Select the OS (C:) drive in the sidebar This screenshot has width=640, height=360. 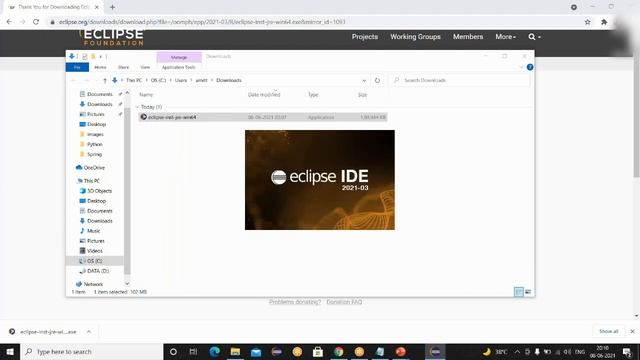pos(94,261)
